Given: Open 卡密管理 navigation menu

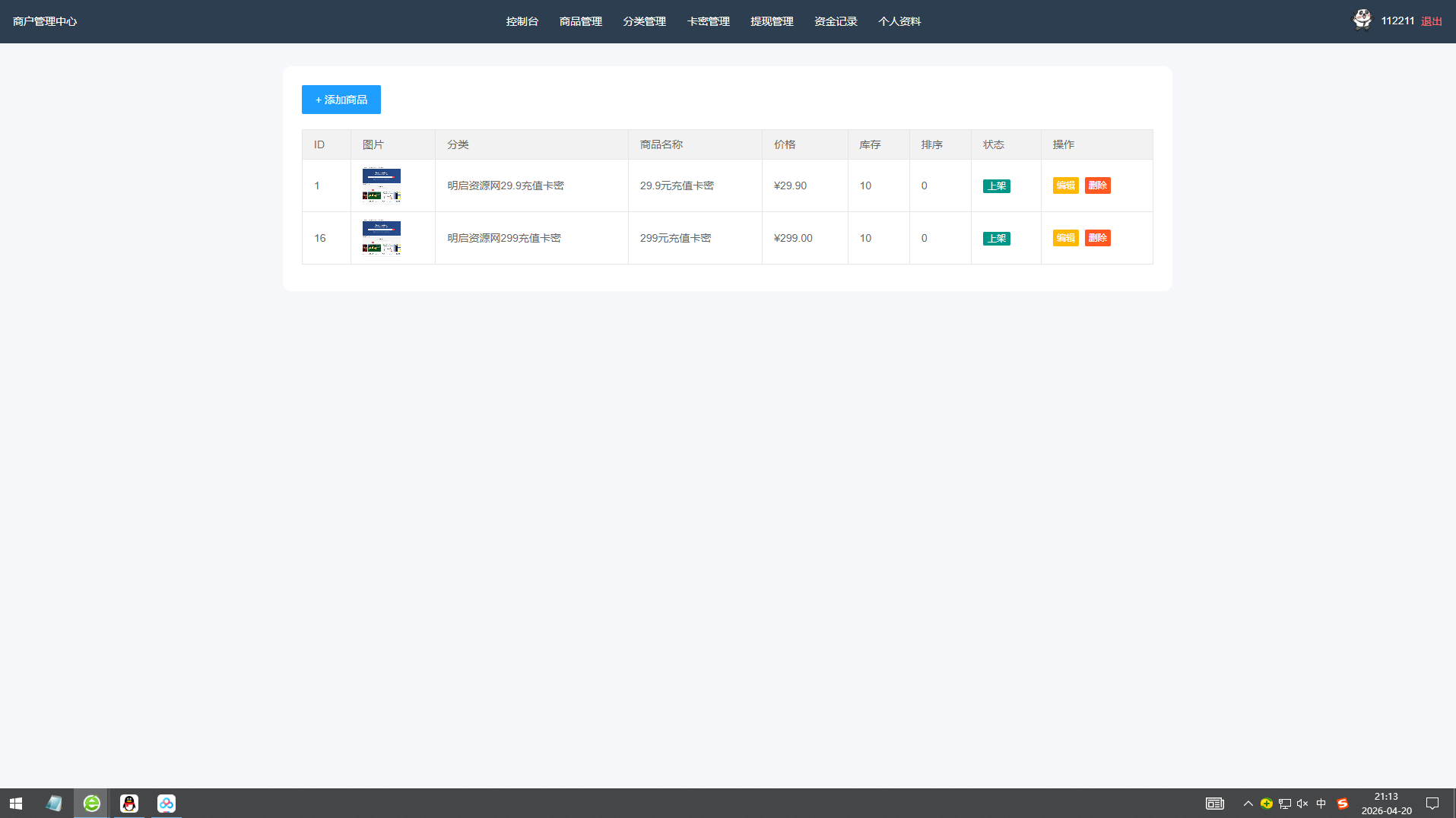Looking at the screenshot, I should pyautogui.click(x=708, y=21).
